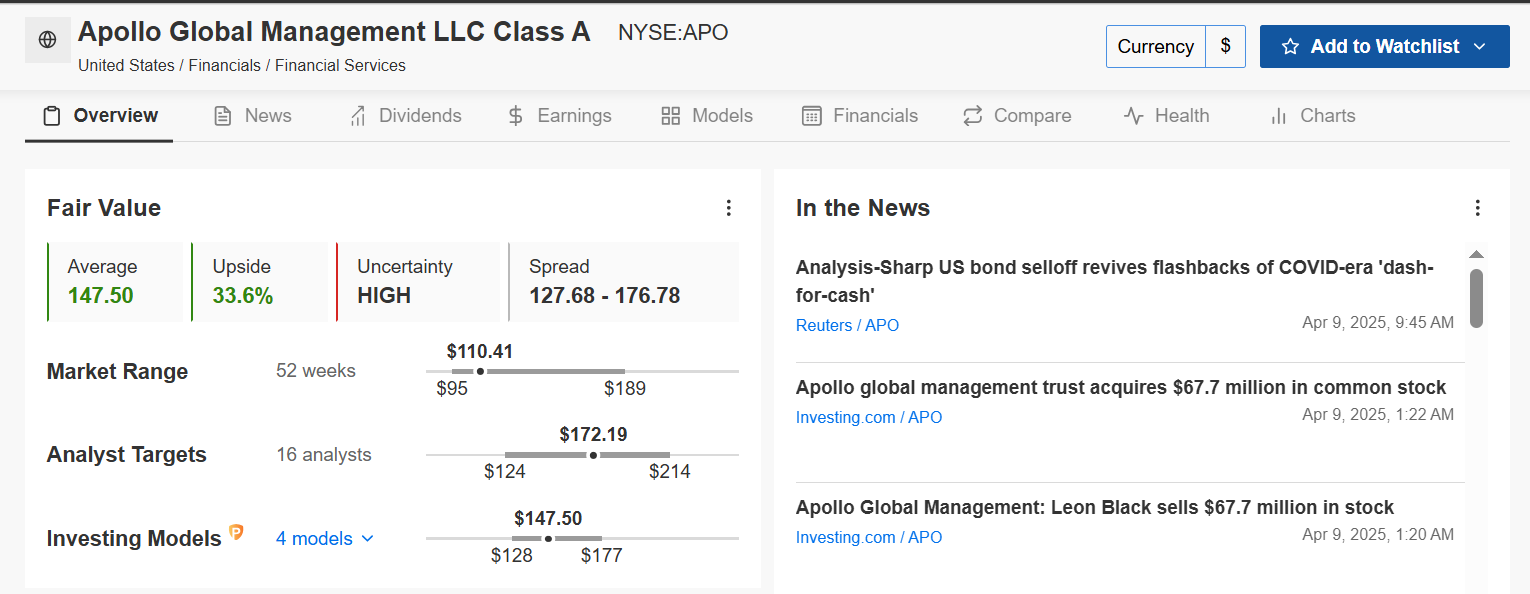
Task: Switch to the News tab
Action: tap(253, 116)
